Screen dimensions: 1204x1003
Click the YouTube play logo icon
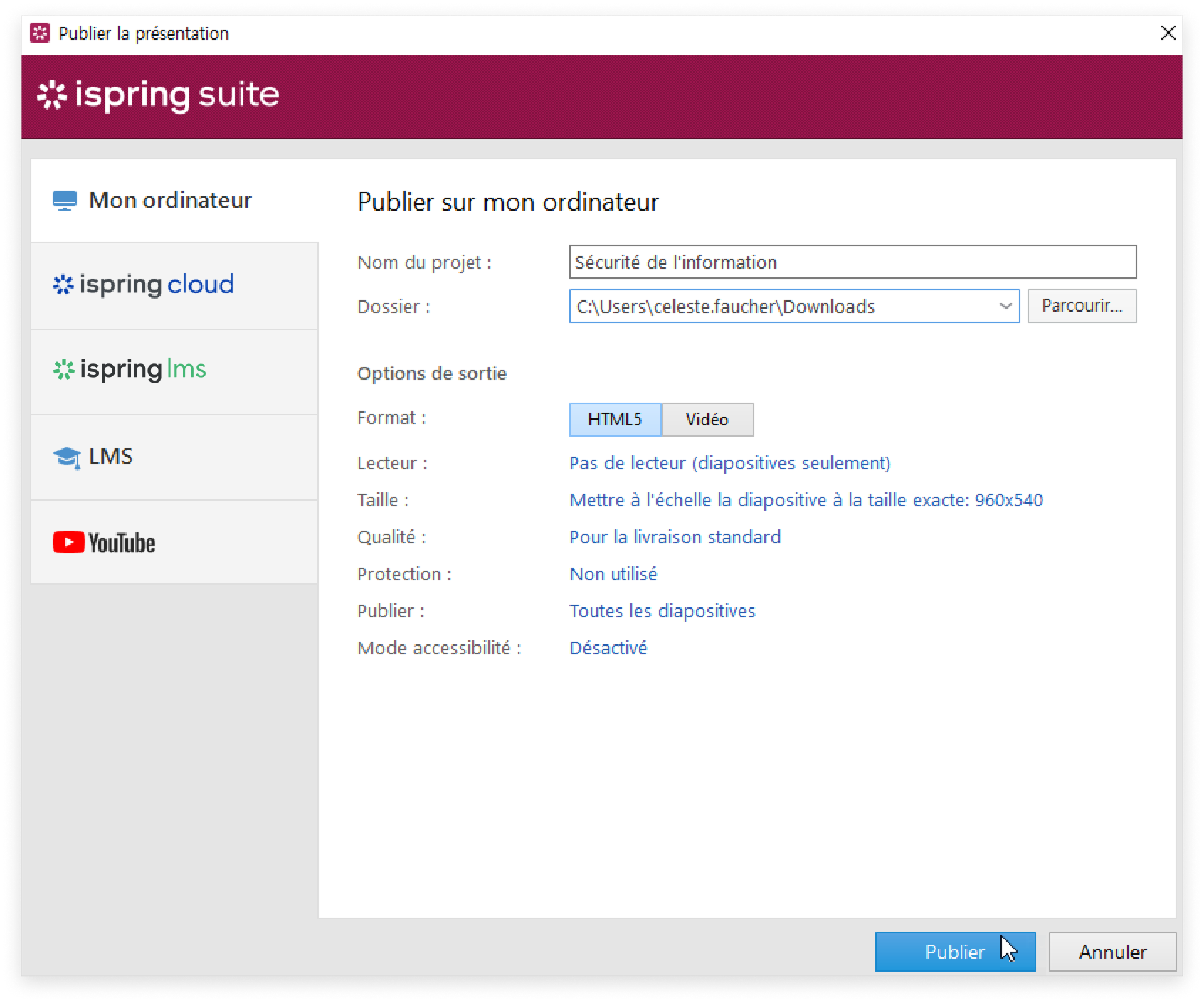[x=68, y=543]
